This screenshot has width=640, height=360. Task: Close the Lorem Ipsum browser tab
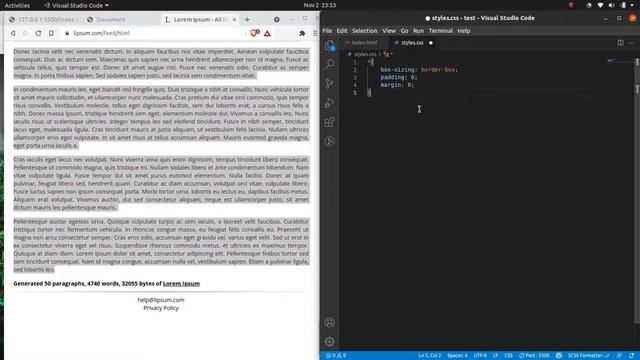pos(234,19)
